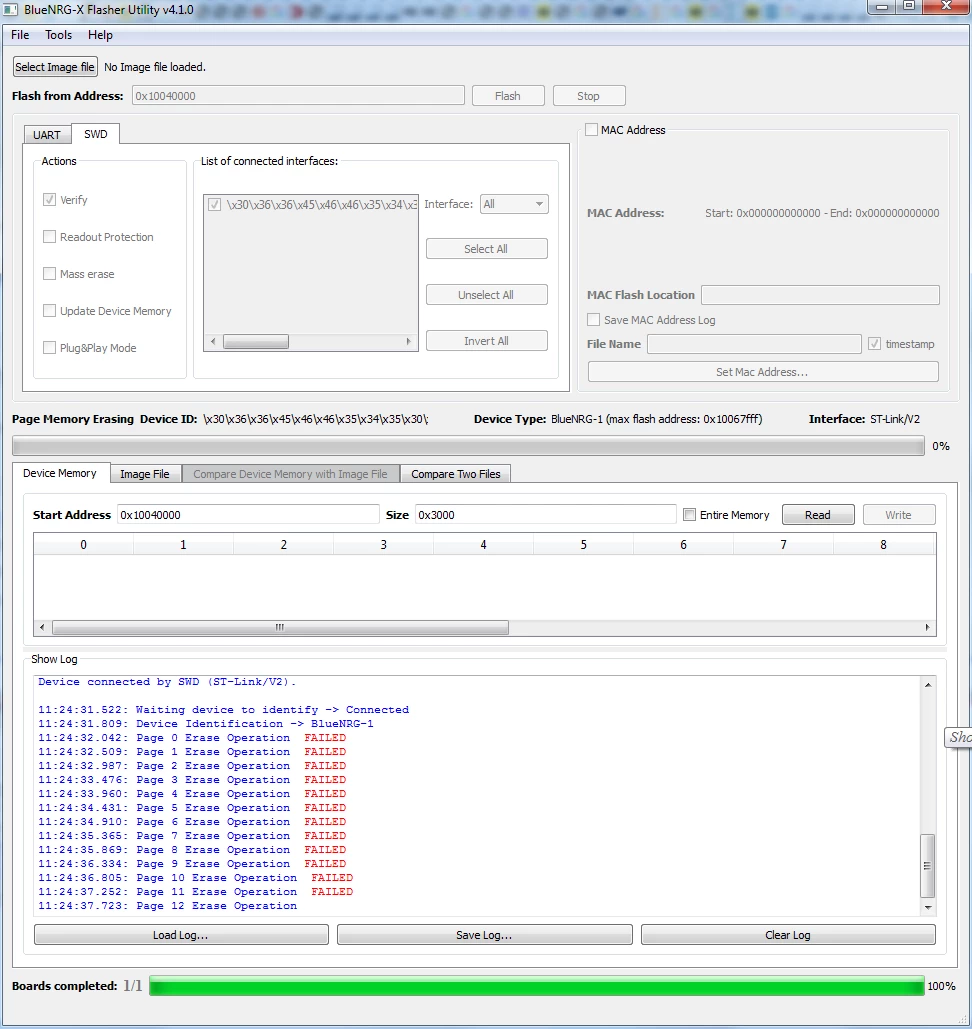972x1029 pixels.
Task: Click log scrollbar up arrow
Action: pyautogui.click(x=928, y=685)
